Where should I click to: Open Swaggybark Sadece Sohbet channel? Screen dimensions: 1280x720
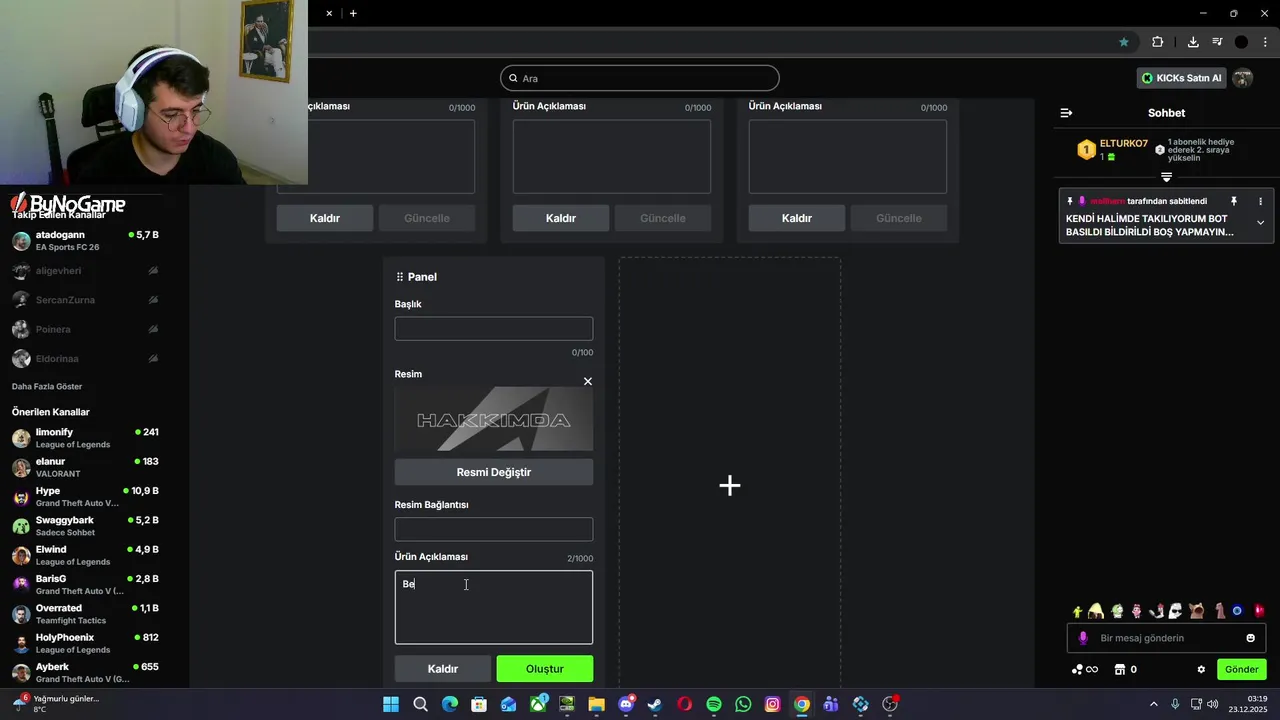coord(85,526)
